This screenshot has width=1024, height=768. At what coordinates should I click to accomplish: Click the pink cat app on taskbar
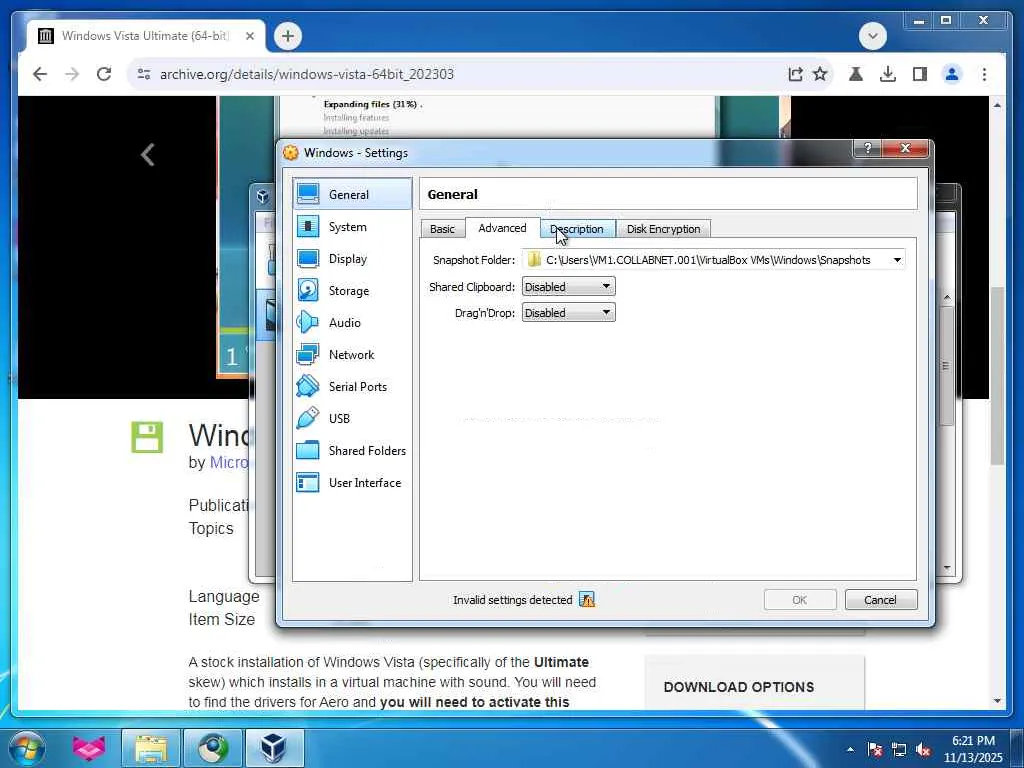pyautogui.click(x=89, y=748)
